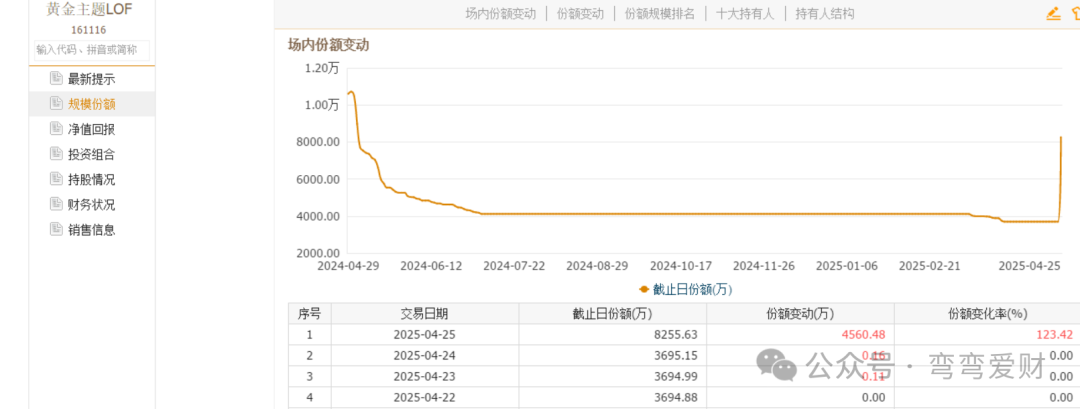Click the red change rate 123.42
This screenshot has height=409, width=1080.
coord(1055,335)
